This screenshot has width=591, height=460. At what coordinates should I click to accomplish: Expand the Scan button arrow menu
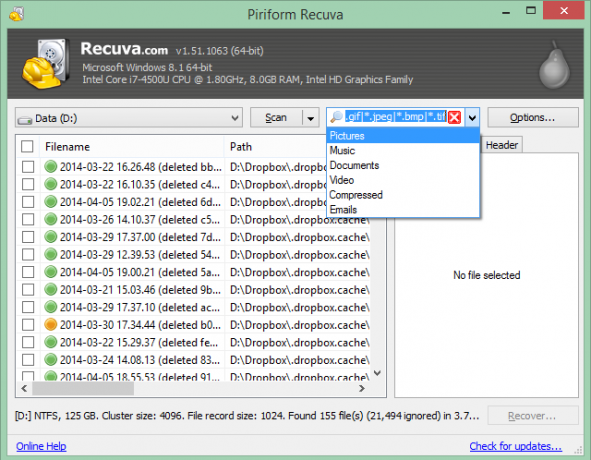pyautogui.click(x=311, y=118)
